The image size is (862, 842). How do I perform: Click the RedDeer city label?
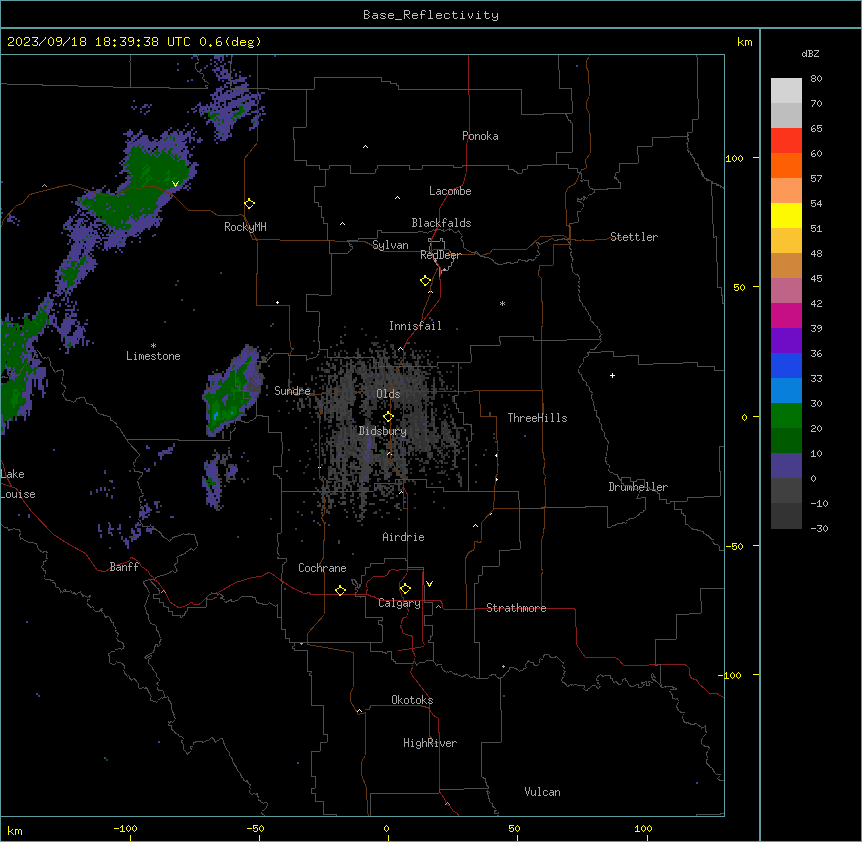coord(440,255)
